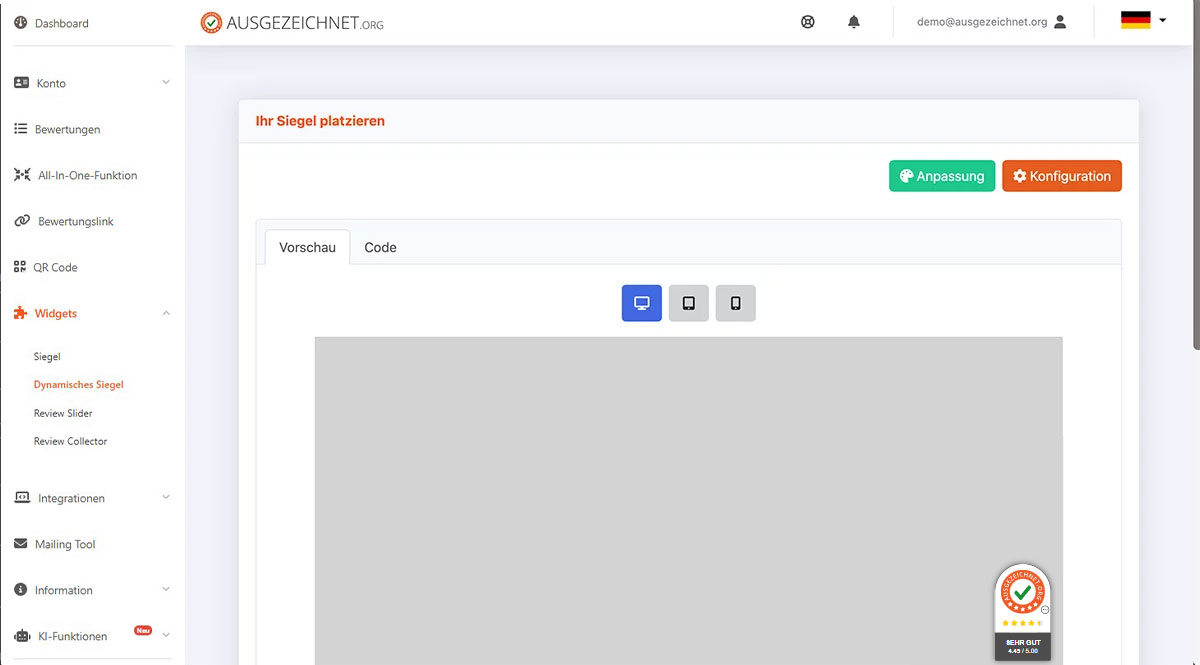Switch preview to tablet view
The image size is (1200, 665).
689,303
